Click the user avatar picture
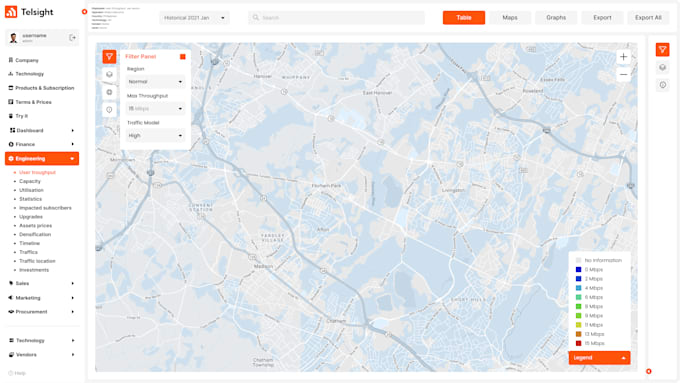680x383 pixels. click(13, 38)
